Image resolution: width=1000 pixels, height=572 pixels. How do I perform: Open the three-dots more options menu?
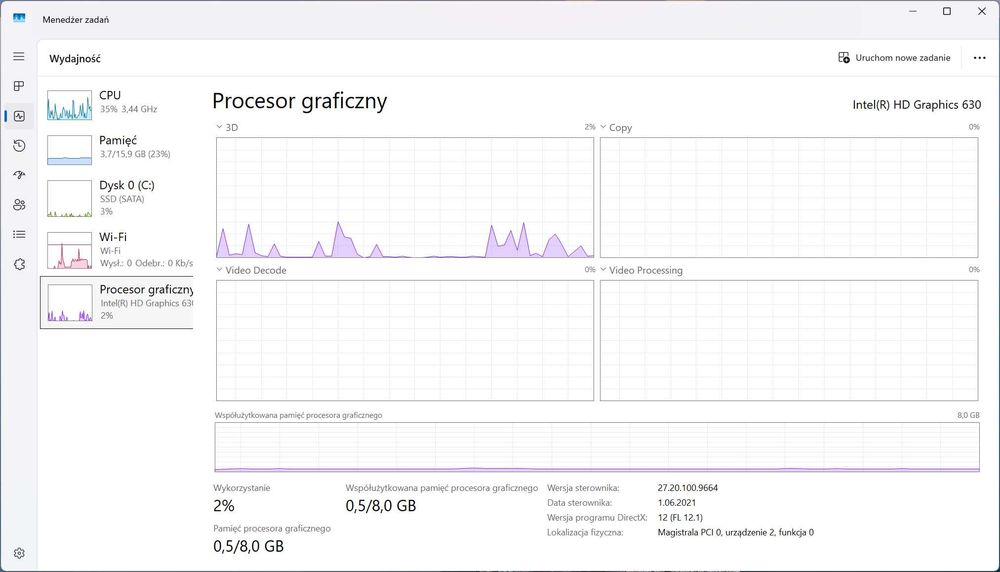tap(979, 58)
